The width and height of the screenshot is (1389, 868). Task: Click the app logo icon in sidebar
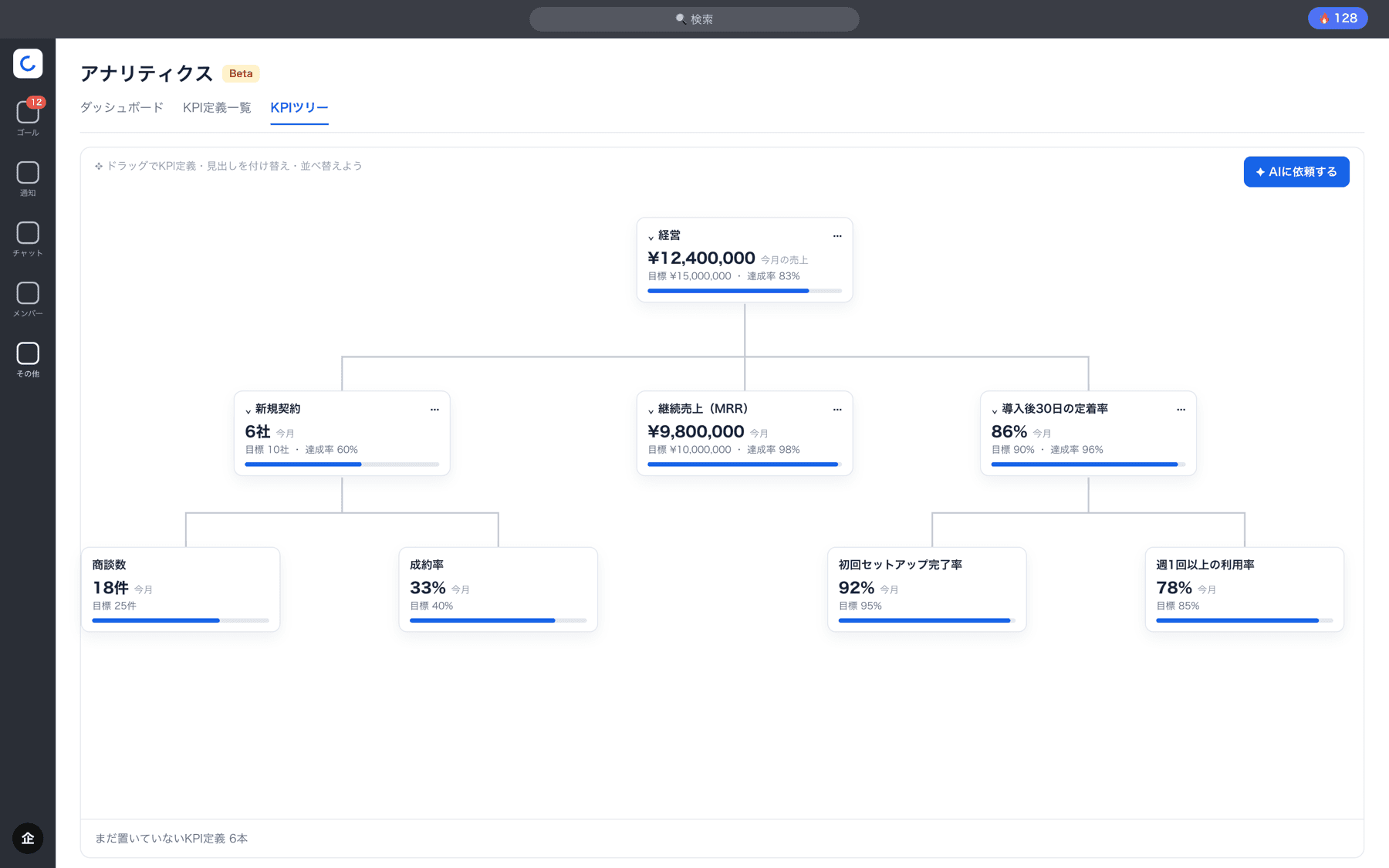pos(28,63)
